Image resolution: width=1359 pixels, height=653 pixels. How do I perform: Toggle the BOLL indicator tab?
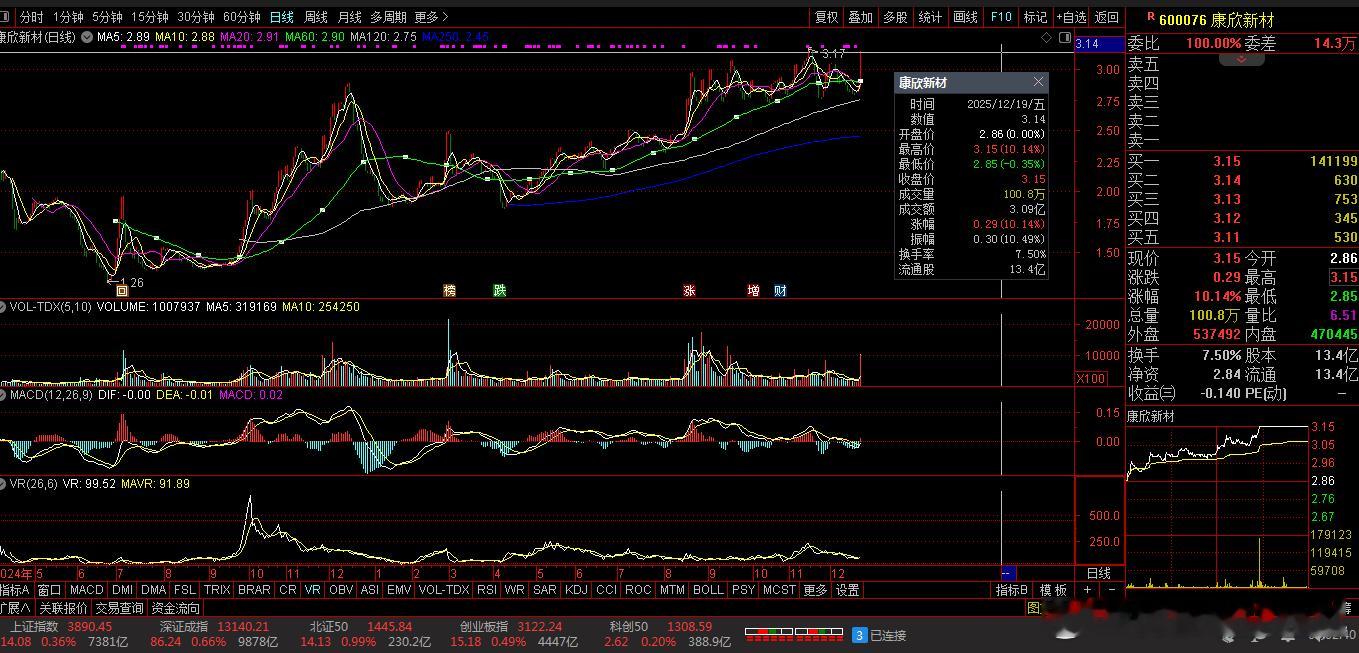[x=708, y=590]
